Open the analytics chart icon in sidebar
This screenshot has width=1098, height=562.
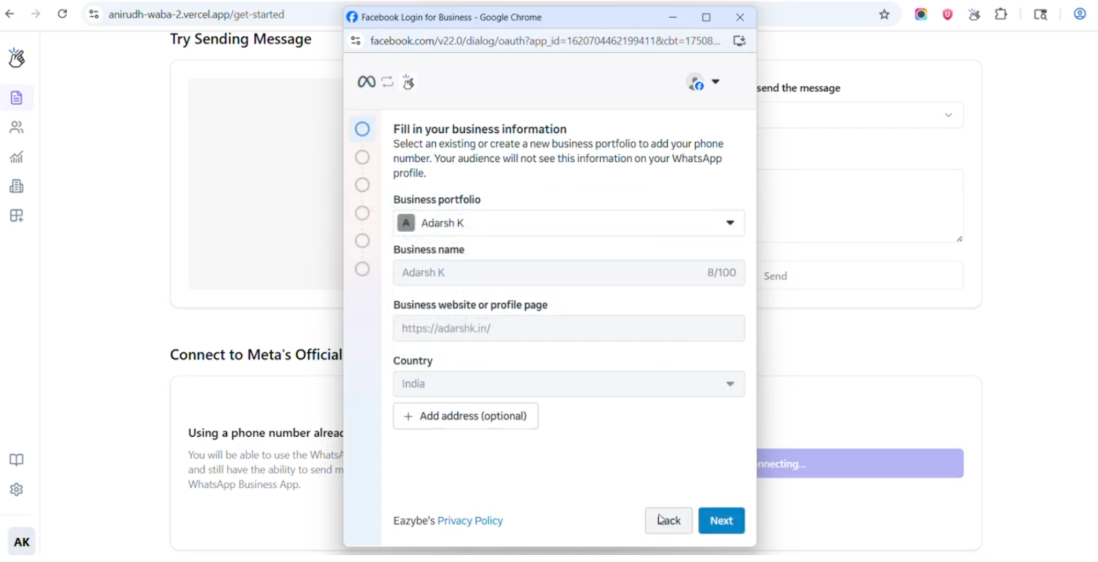17,157
